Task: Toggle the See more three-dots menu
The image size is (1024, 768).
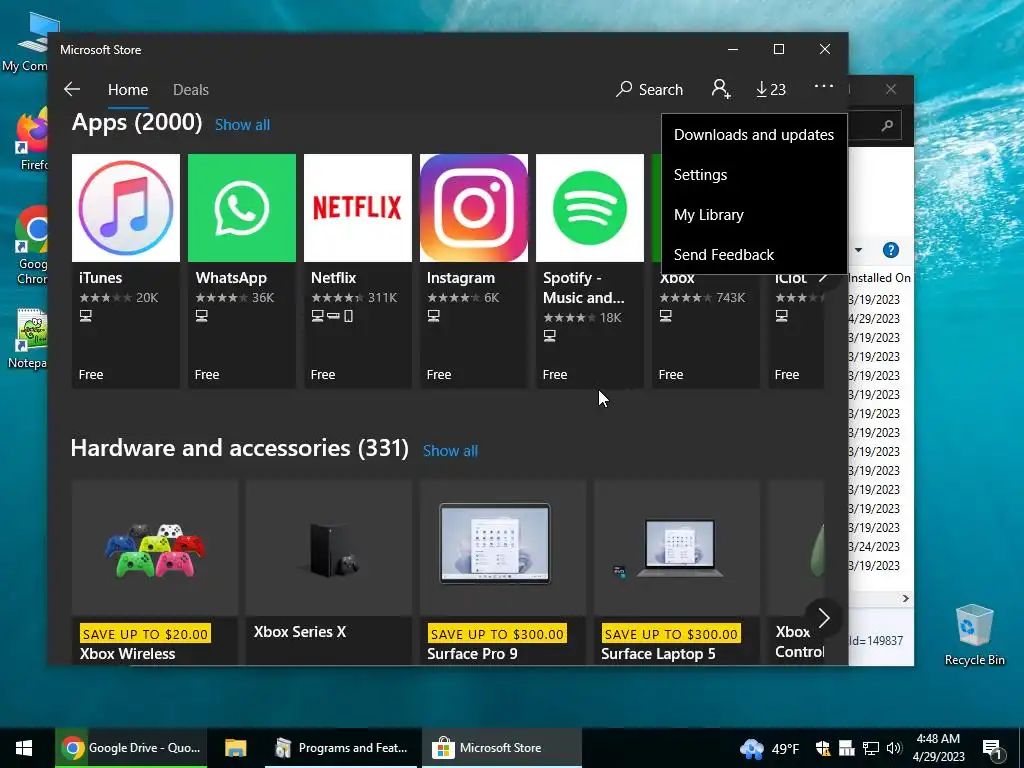Action: click(824, 86)
